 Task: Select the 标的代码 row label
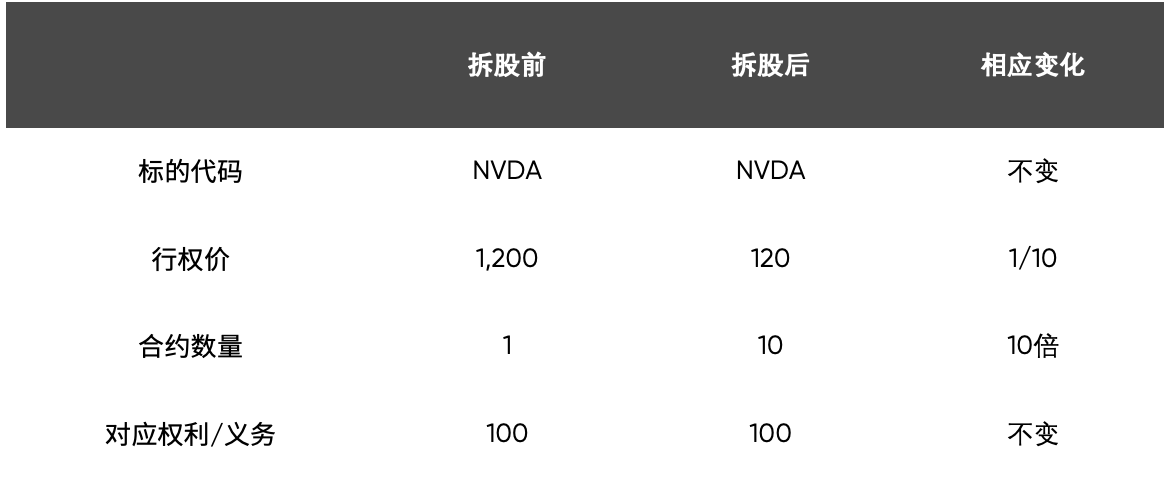(x=190, y=171)
